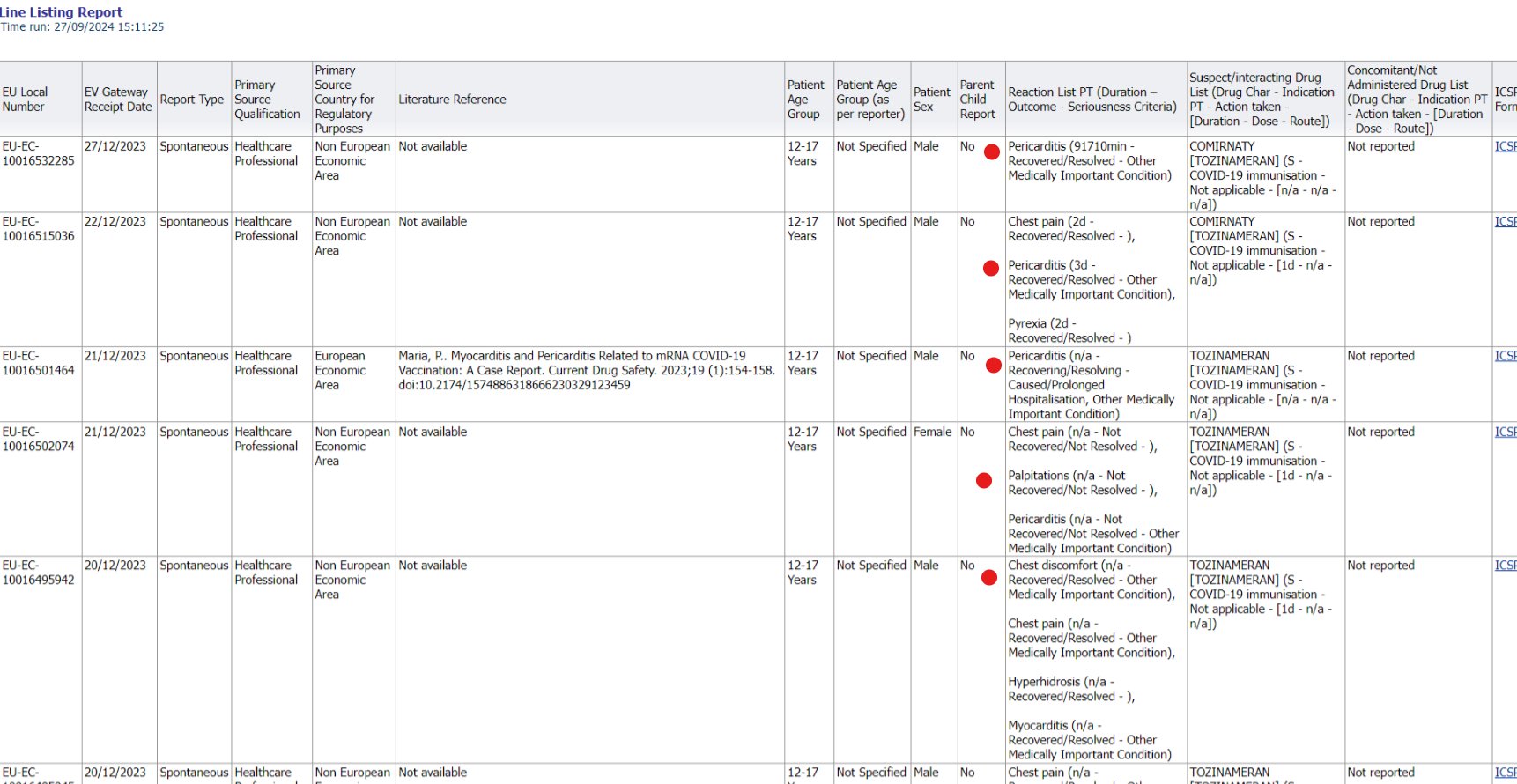Select the "Primary Source Country for Regulatory Purposes" header
Screen dimensions: 1517x784
[353, 99]
